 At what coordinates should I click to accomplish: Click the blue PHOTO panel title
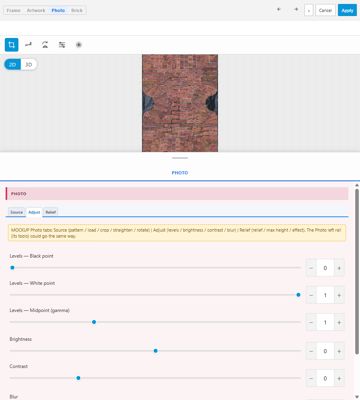click(180, 173)
